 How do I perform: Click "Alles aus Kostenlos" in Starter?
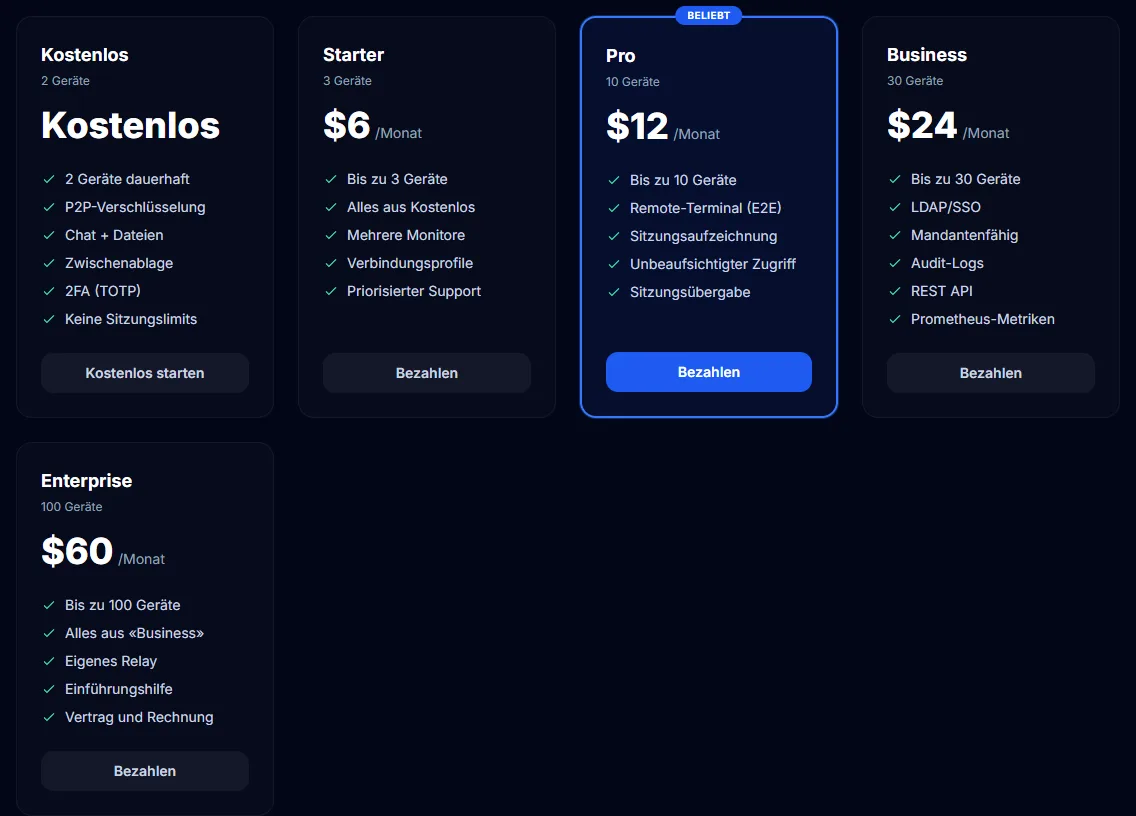[411, 207]
